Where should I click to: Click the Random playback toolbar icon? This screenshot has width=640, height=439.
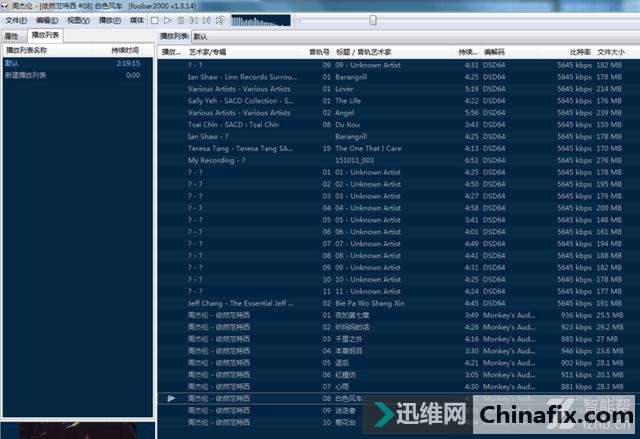point(220,20)
